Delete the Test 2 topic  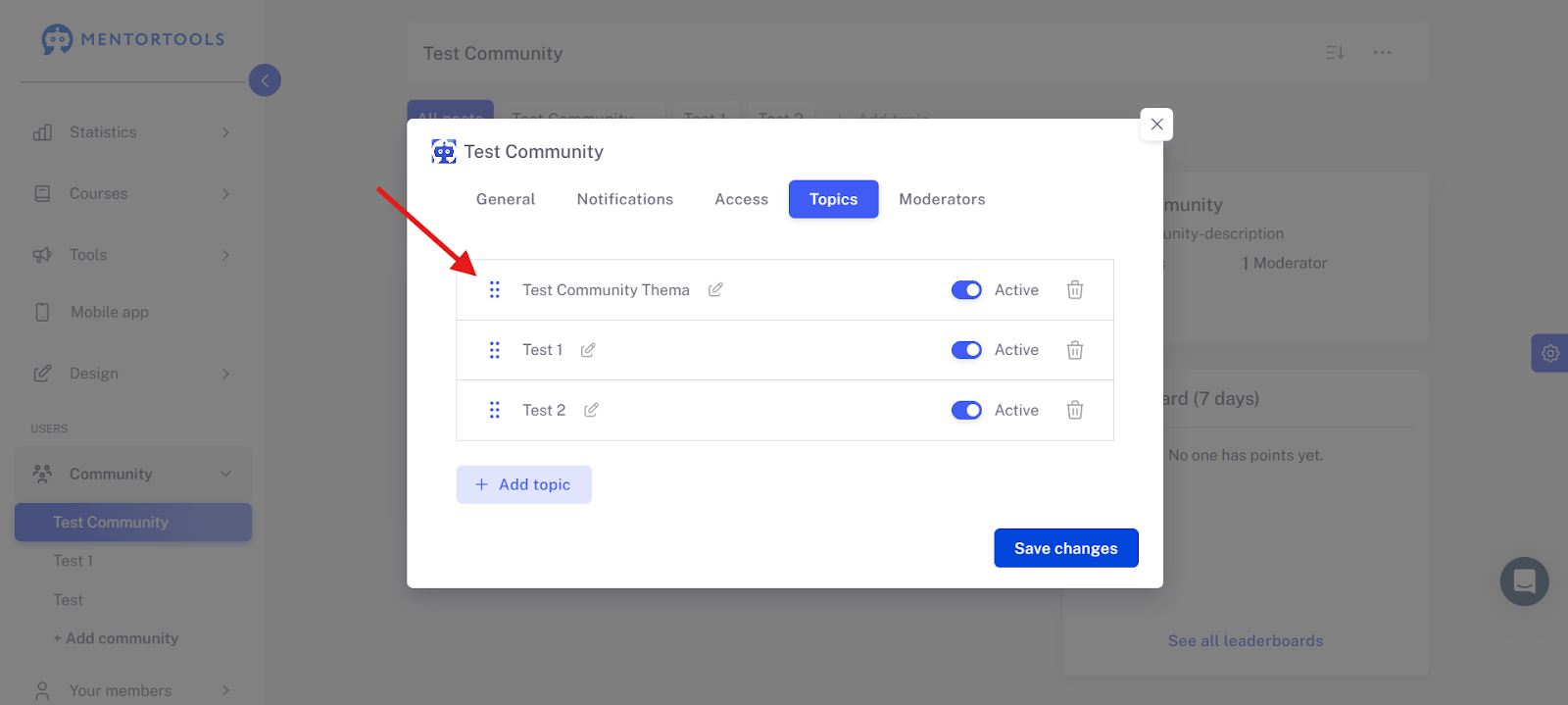(1075, 410)
